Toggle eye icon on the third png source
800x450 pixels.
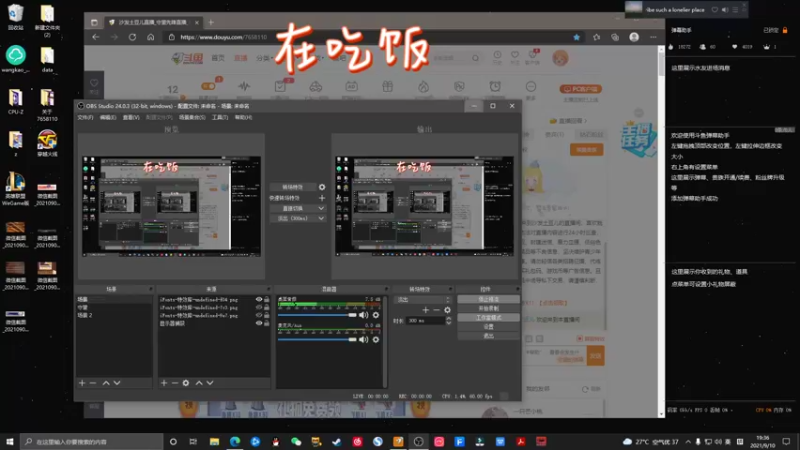[x=259, y=315]
